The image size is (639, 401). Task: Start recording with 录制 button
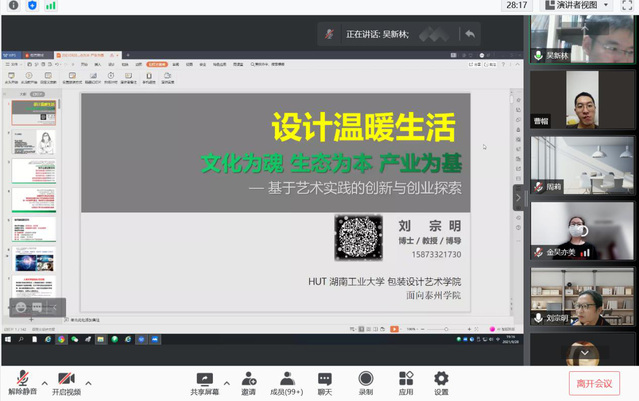point(365,382)
